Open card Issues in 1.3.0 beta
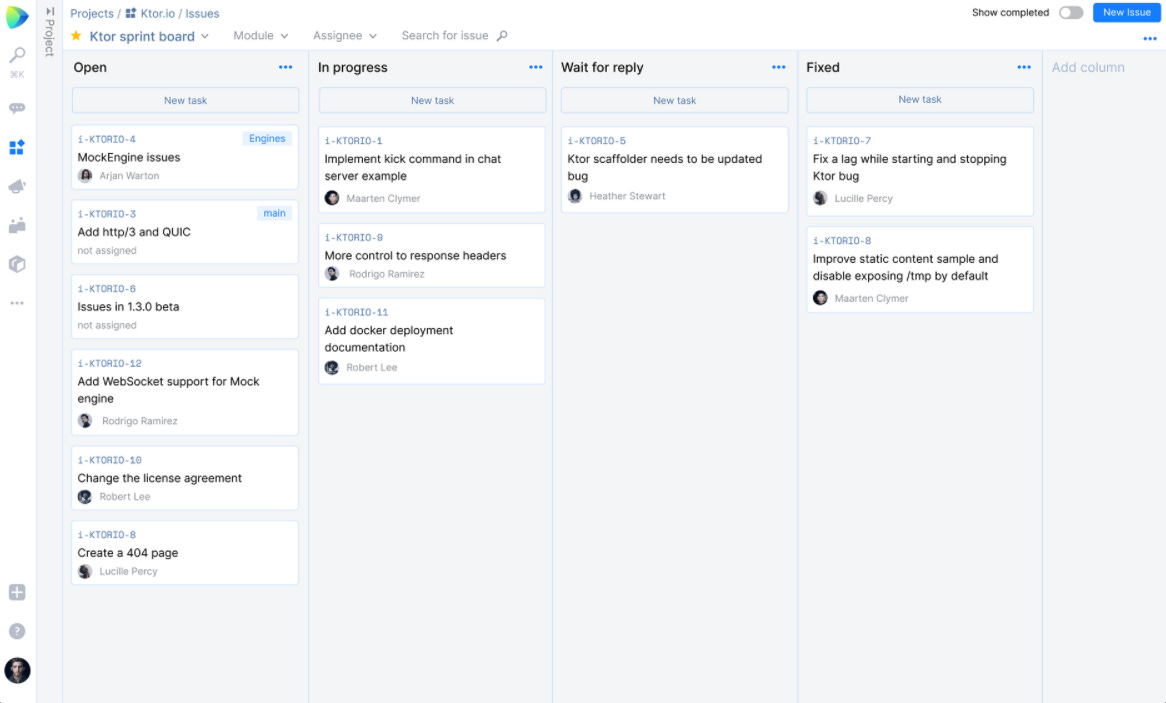The height and width of the screenshot is (703, 1166). [185, 306]
